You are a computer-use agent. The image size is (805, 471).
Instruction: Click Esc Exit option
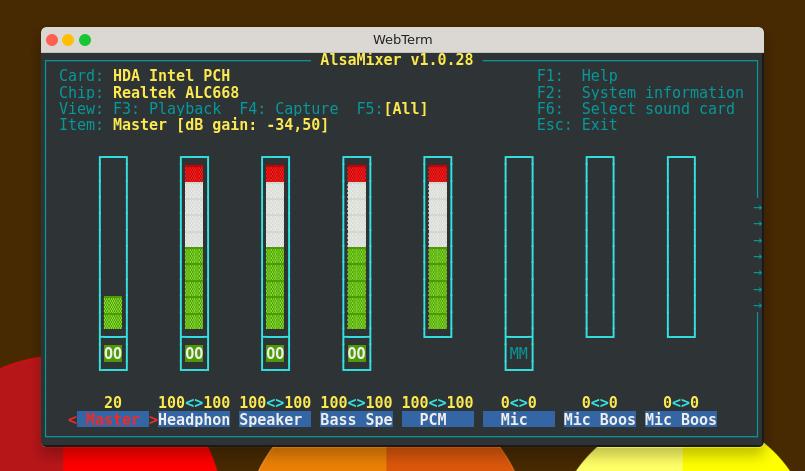tap(577, 125)
